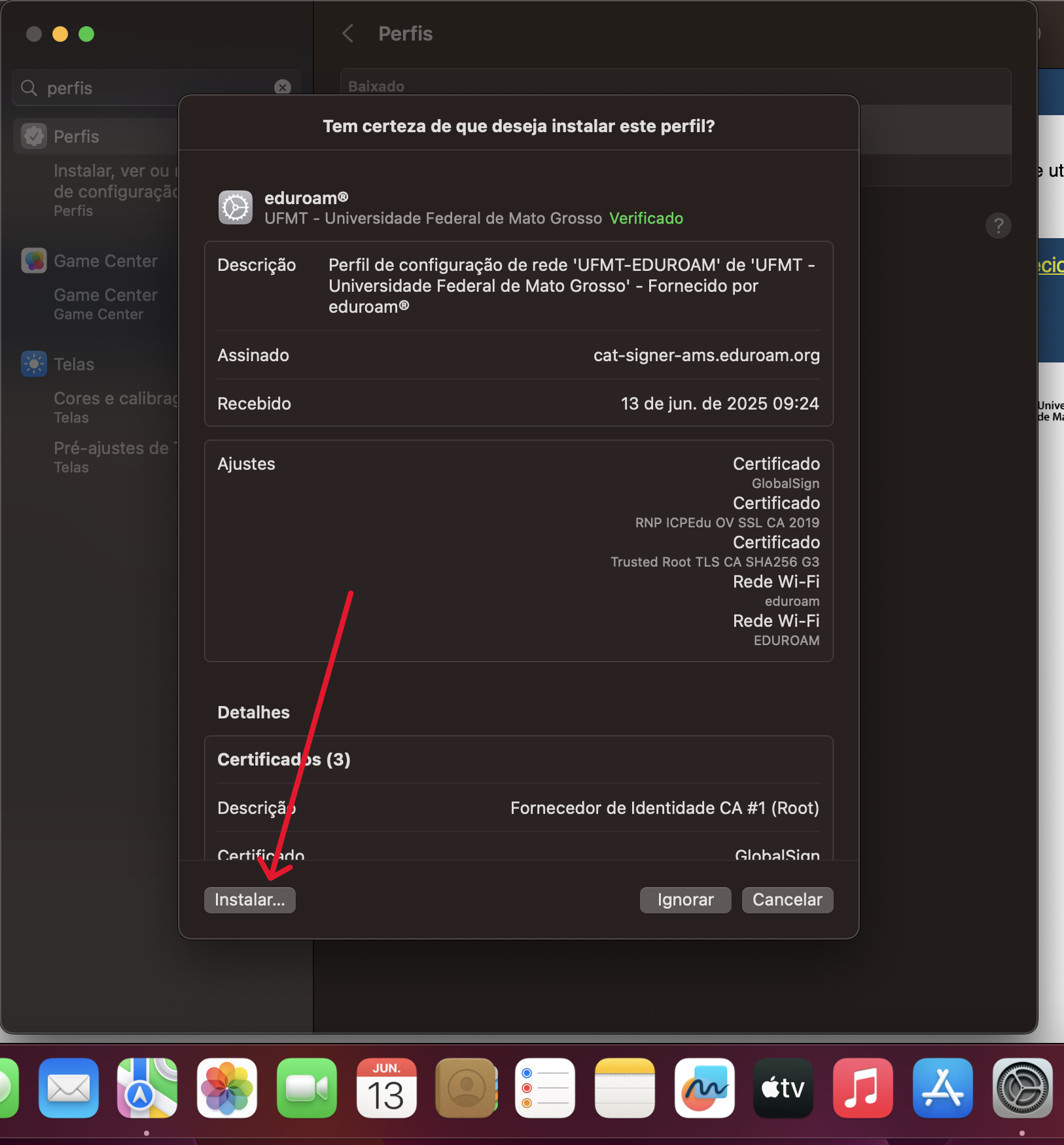The width and height of the screenshot is (1064, 1145).
Task: Click the help question mark button
Action: coord(998,226)
